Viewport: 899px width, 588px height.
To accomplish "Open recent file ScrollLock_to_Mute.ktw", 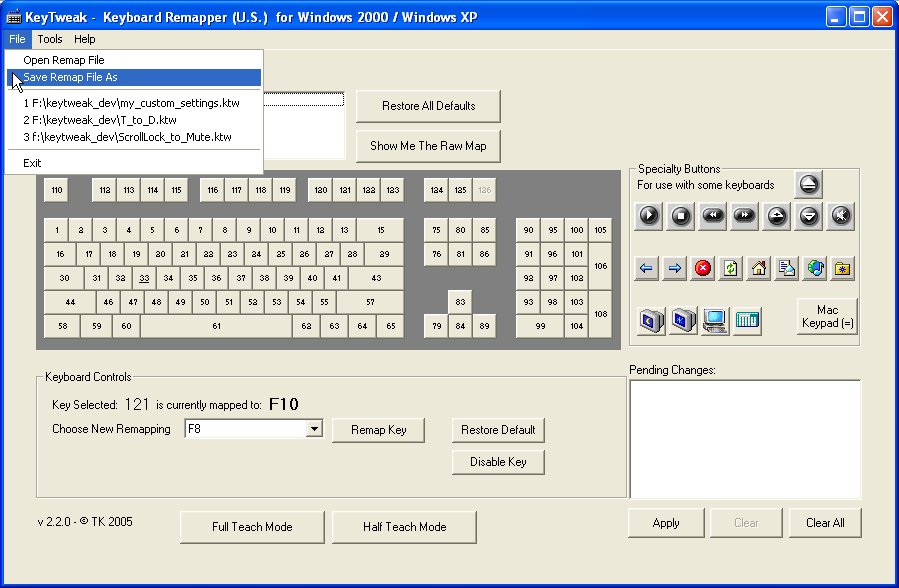I will click(134, 137).
